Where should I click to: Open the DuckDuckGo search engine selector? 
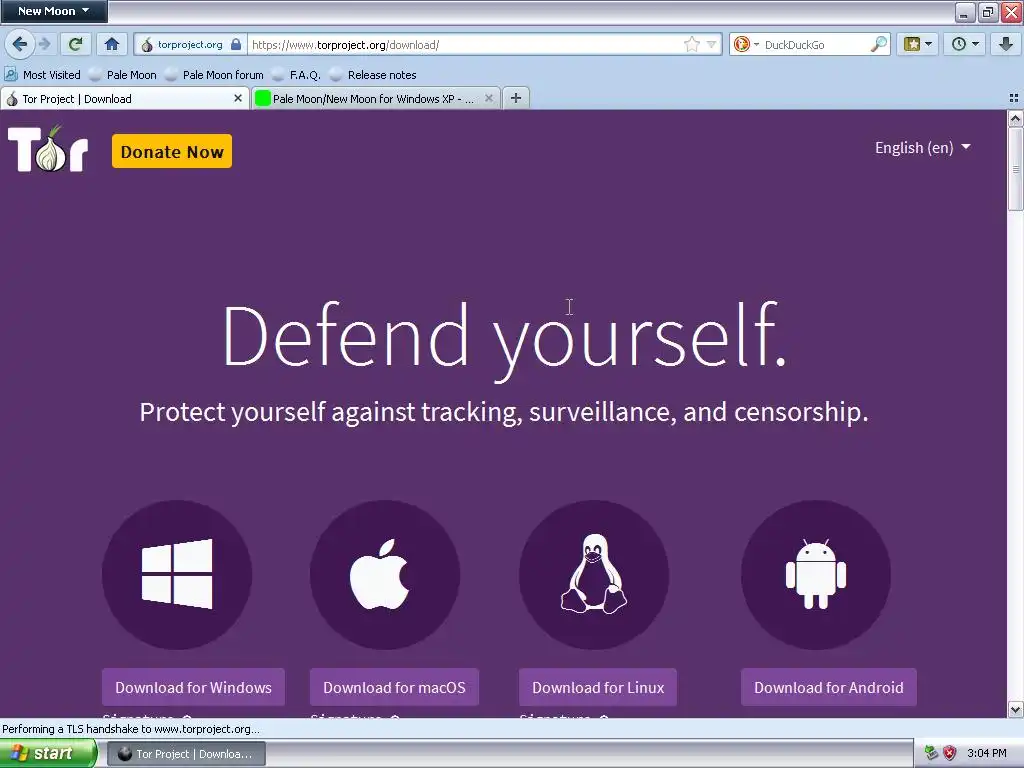pyautogui.click(x=746, y=44)
